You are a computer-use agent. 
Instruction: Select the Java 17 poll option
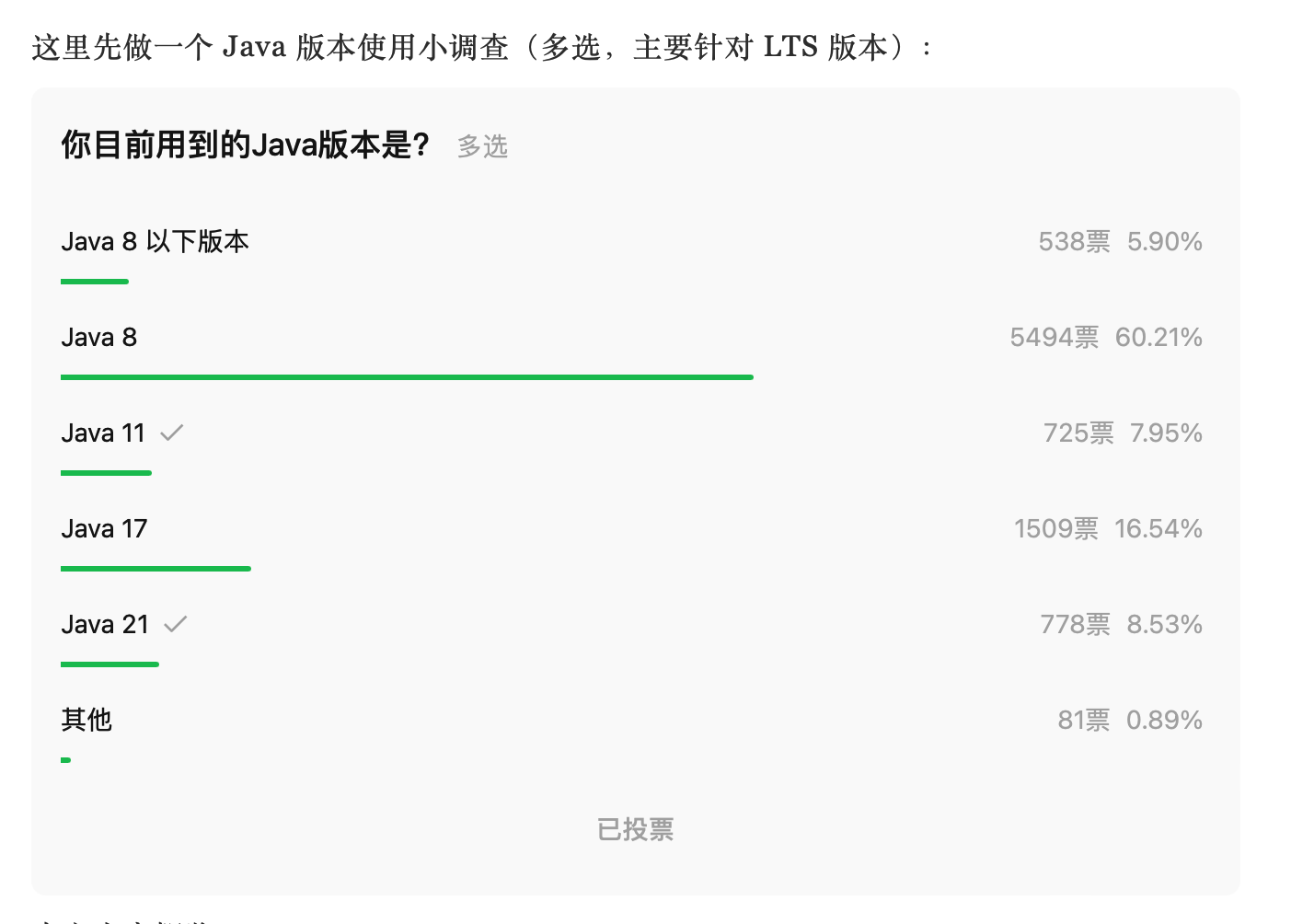pyautogui.click(x=104, y=528)
